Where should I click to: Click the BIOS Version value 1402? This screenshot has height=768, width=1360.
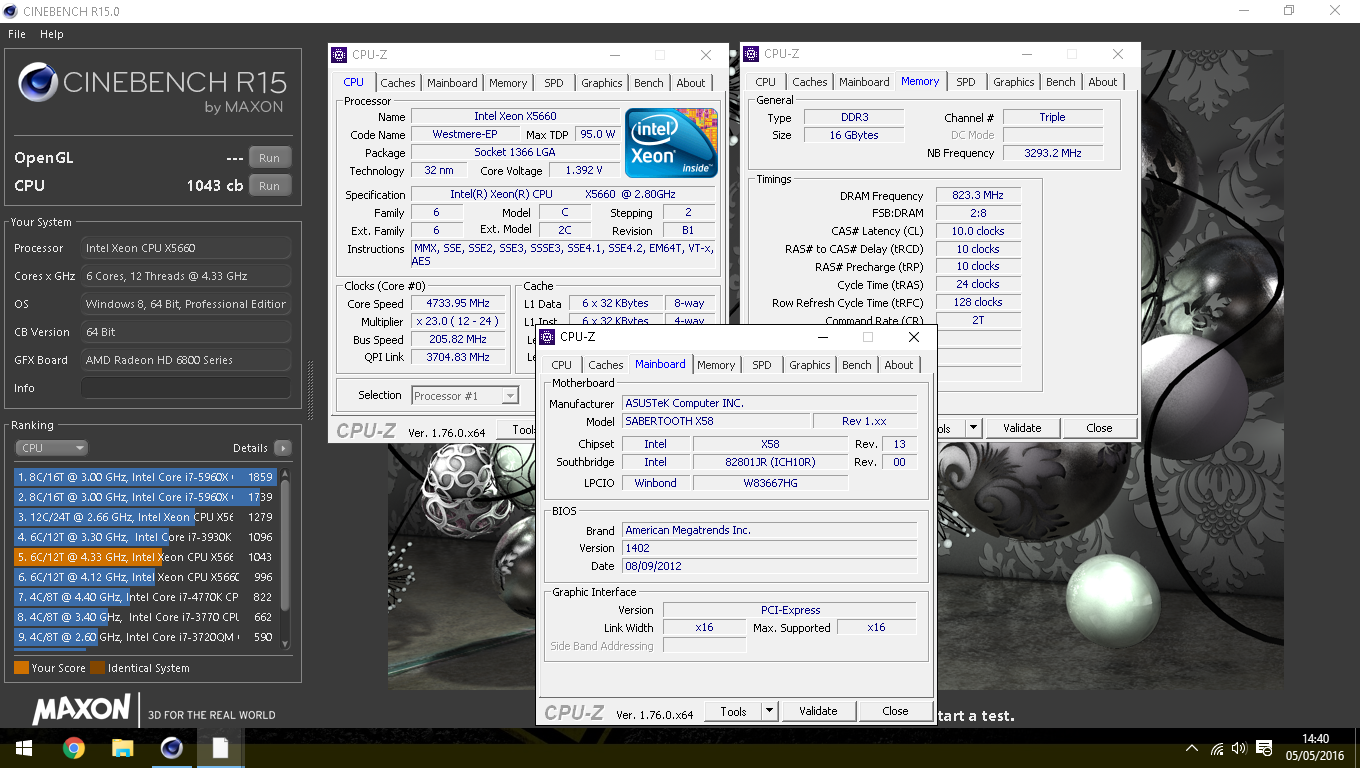point(769,548)
